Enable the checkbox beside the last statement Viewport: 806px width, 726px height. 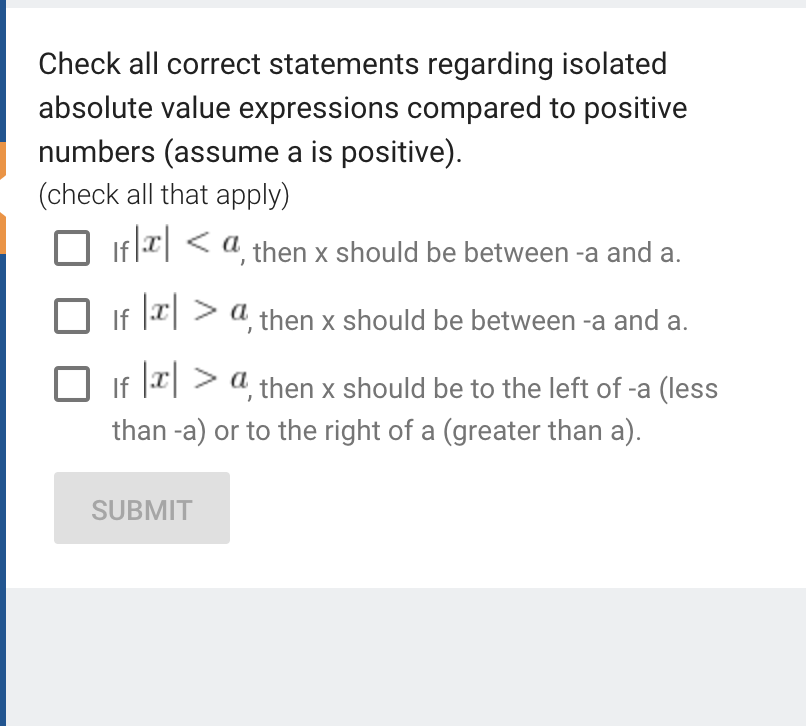coord(71,382)
